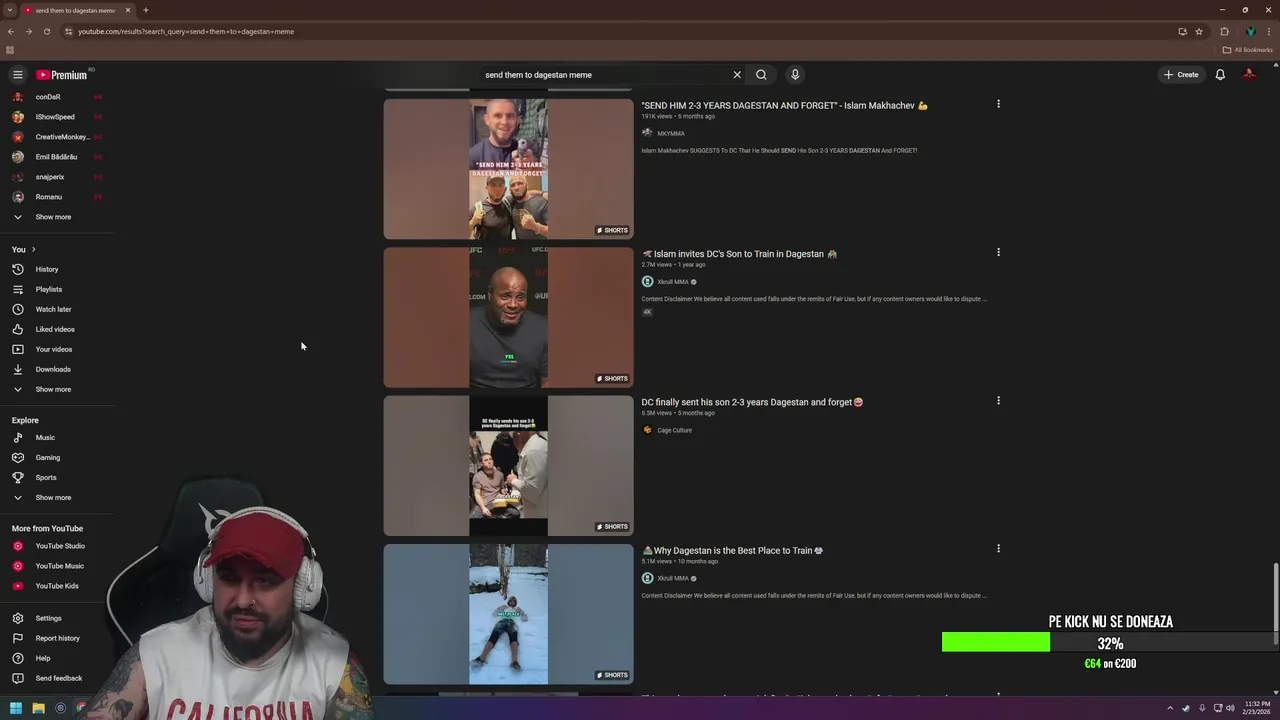Open Emil Bădărău subscription channel
The image size is (1280, 720).
point(57,157)
